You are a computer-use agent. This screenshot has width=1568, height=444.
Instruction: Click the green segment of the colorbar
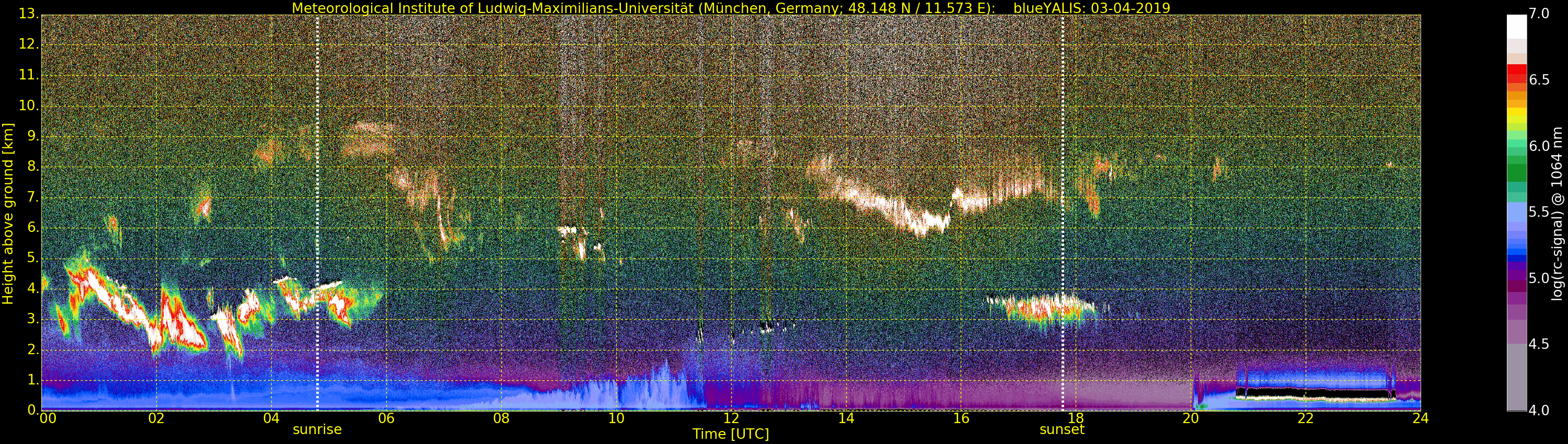coord(1516,173)
